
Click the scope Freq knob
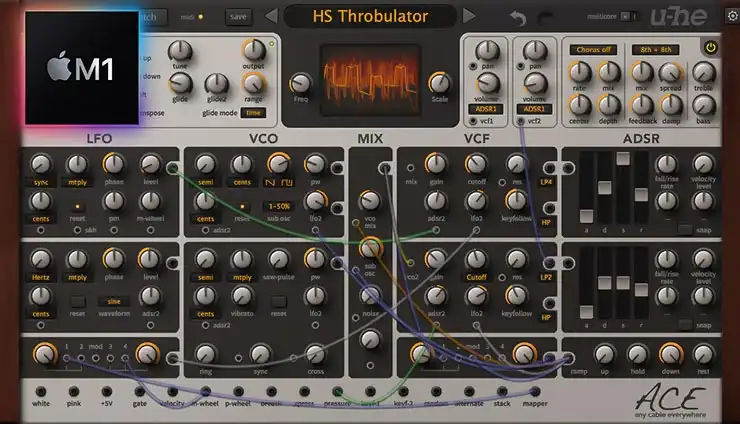point(301,84)
